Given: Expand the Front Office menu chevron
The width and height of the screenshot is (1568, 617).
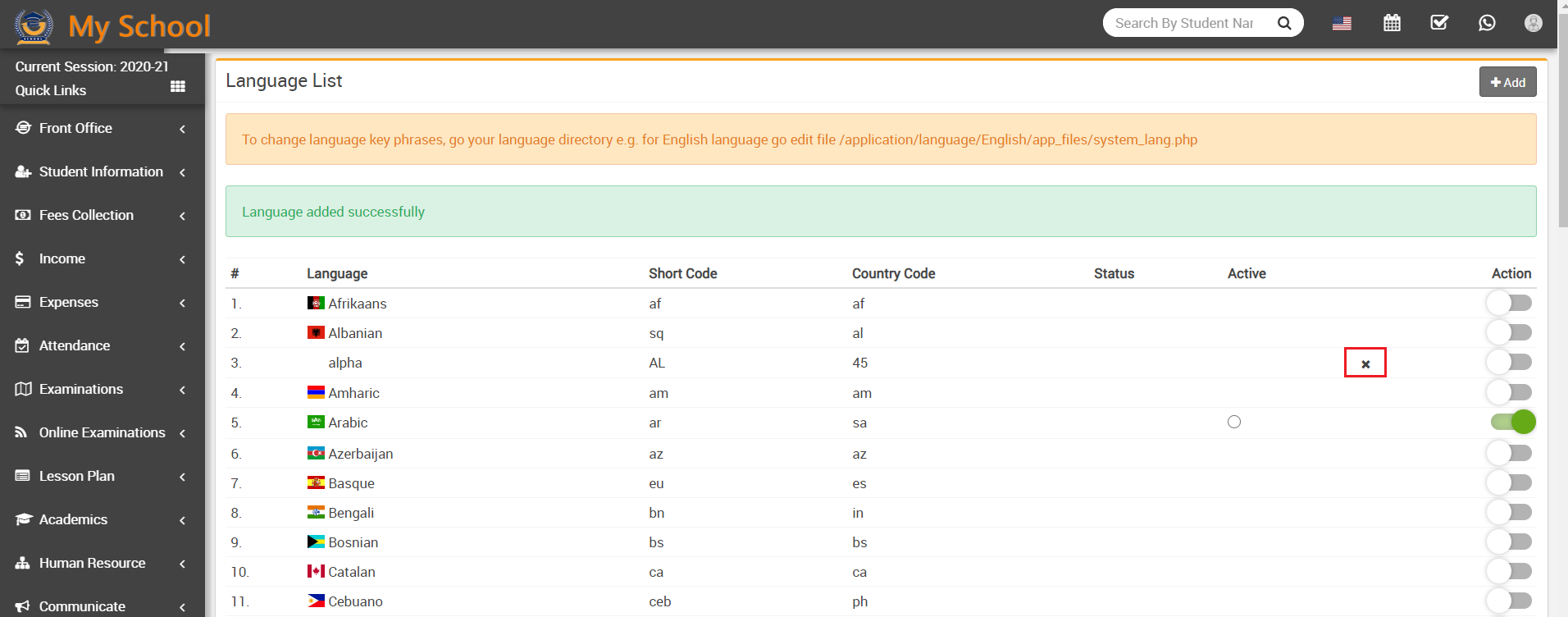Looking at the screenshot, I should [x=182, y=129].
